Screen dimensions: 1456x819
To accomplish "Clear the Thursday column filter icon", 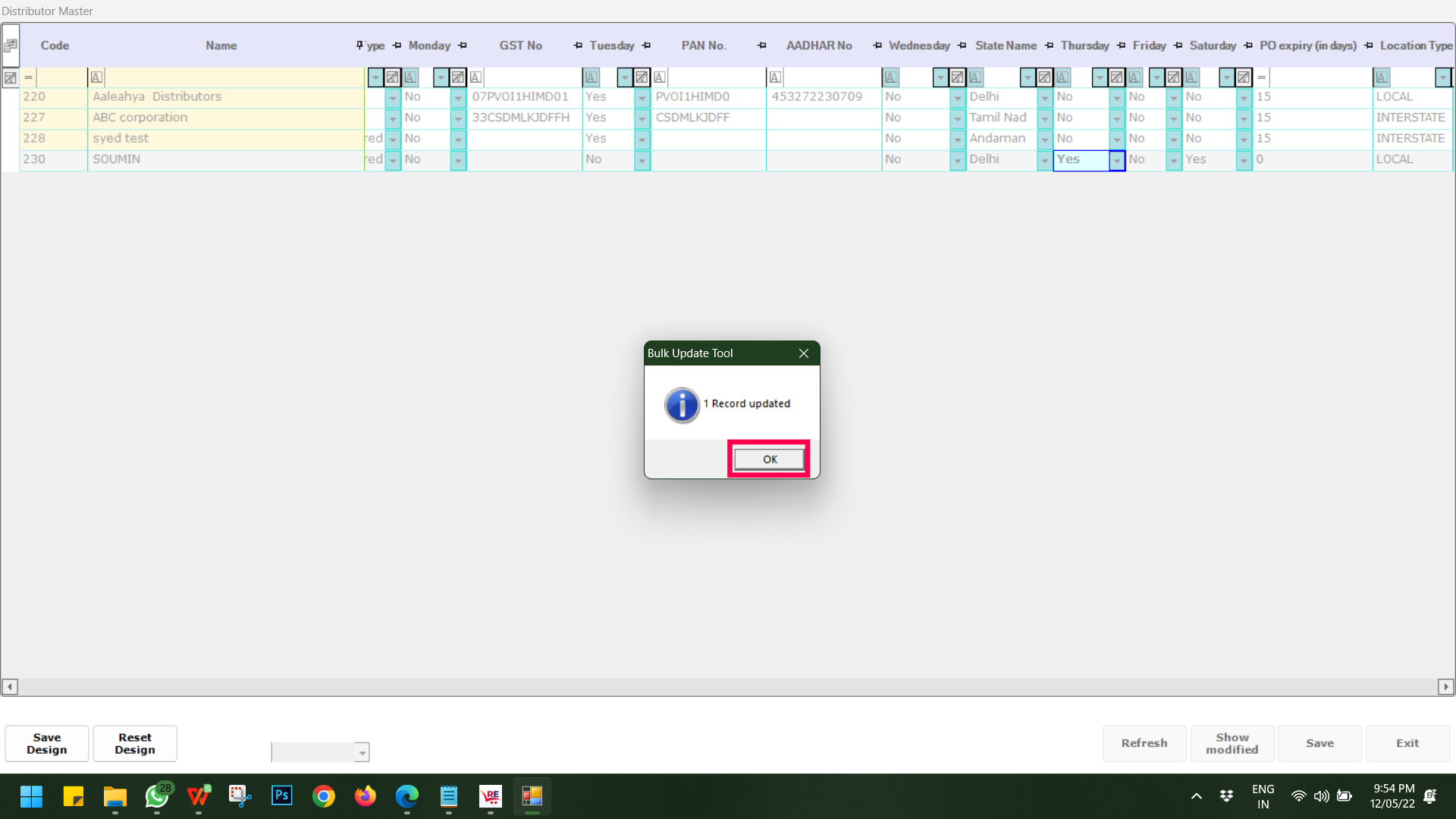I will point(1116,77).
